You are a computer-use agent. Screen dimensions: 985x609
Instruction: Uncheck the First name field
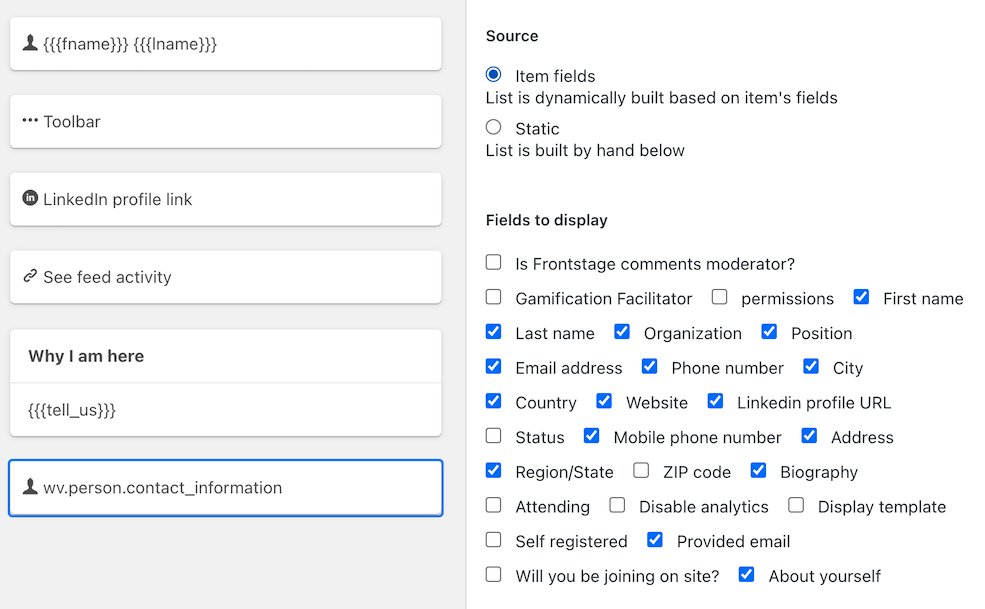[x=861, y=297]
